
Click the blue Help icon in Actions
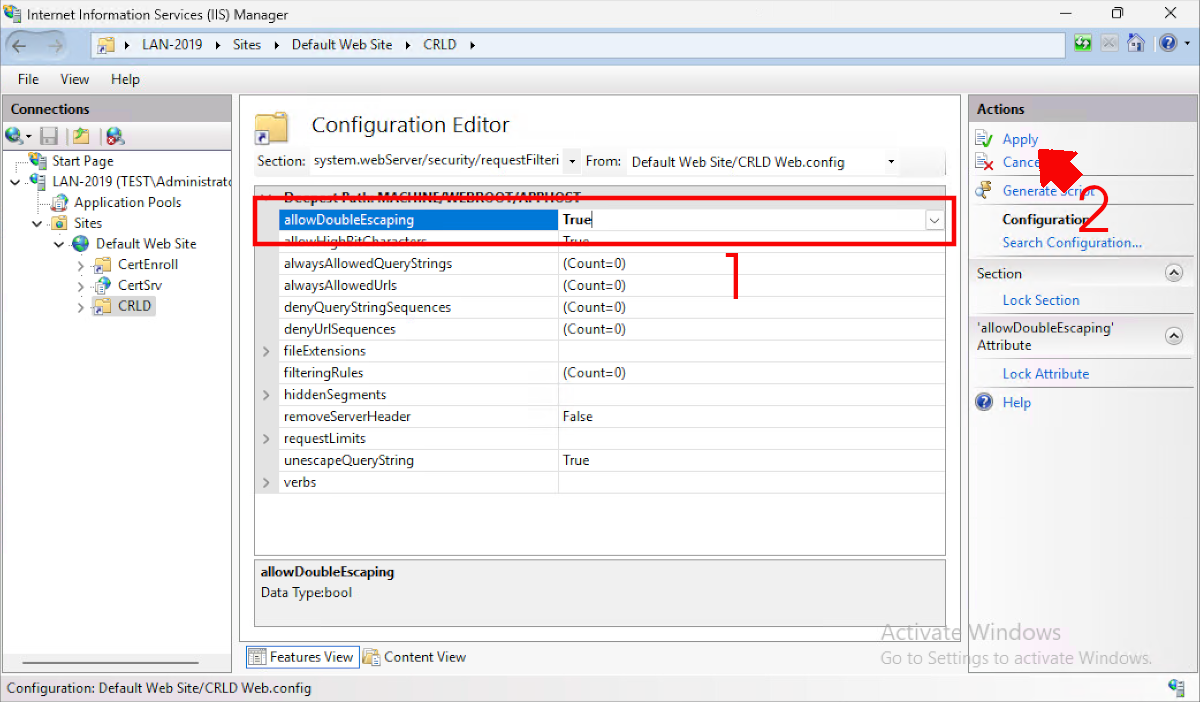(x=985, y=402)
